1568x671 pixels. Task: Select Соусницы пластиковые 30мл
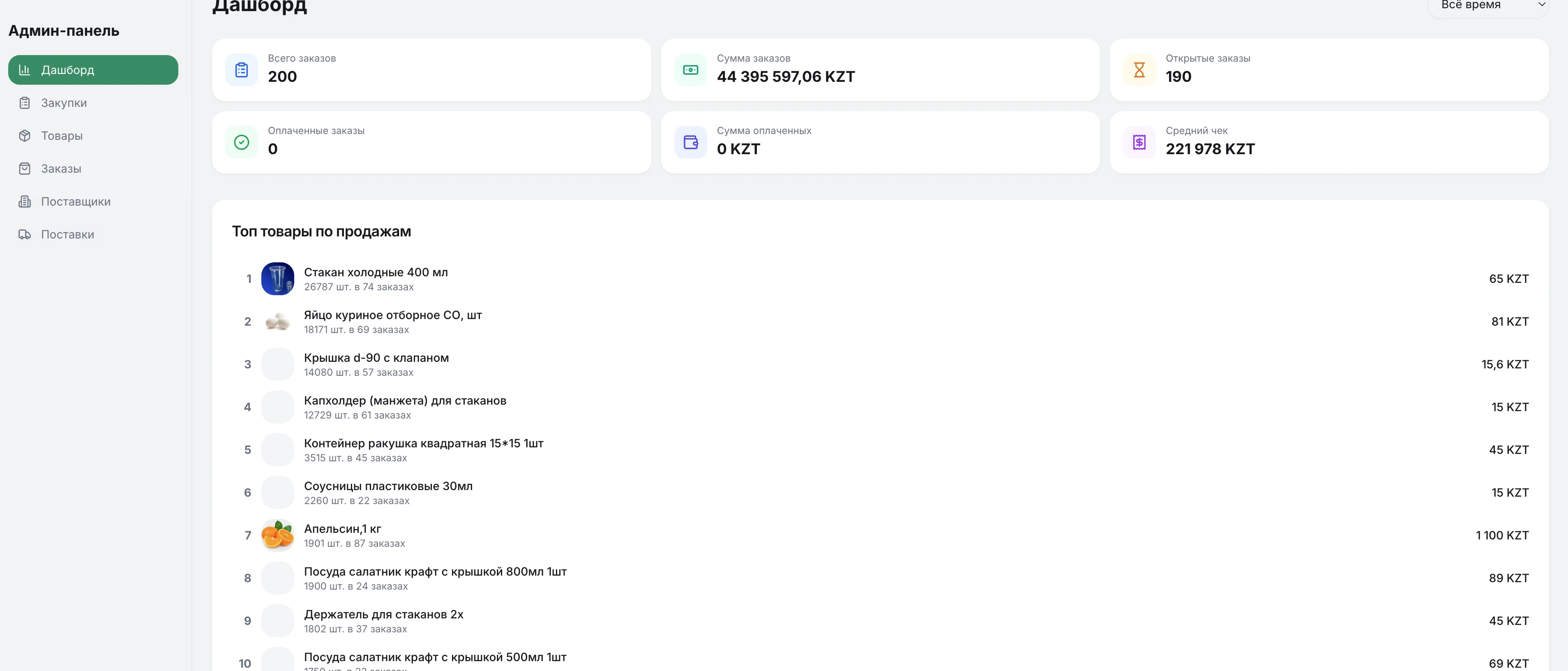click(x=388, y=486)
